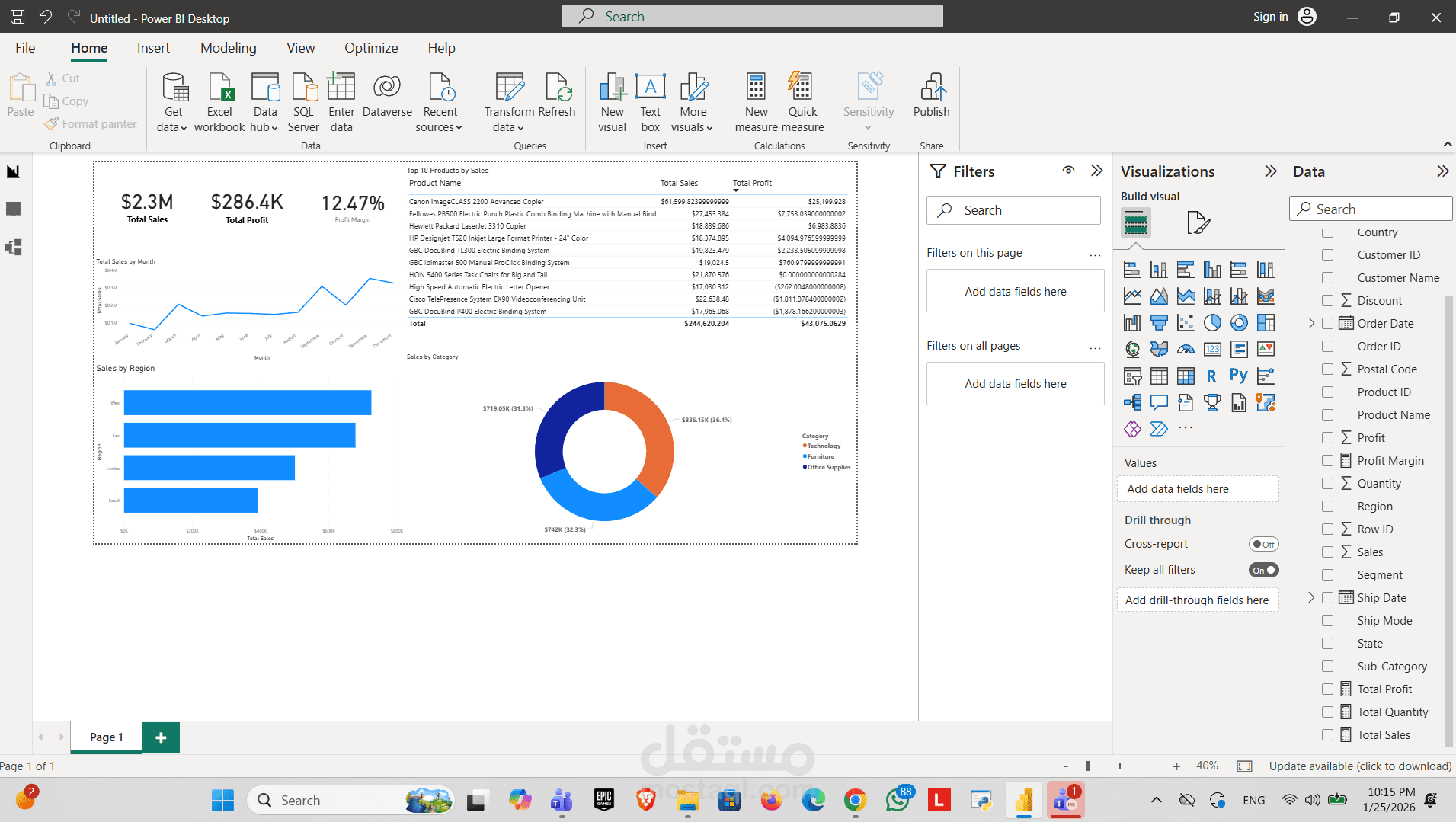Open the Help ribbon tab

[x=441, y=47]
